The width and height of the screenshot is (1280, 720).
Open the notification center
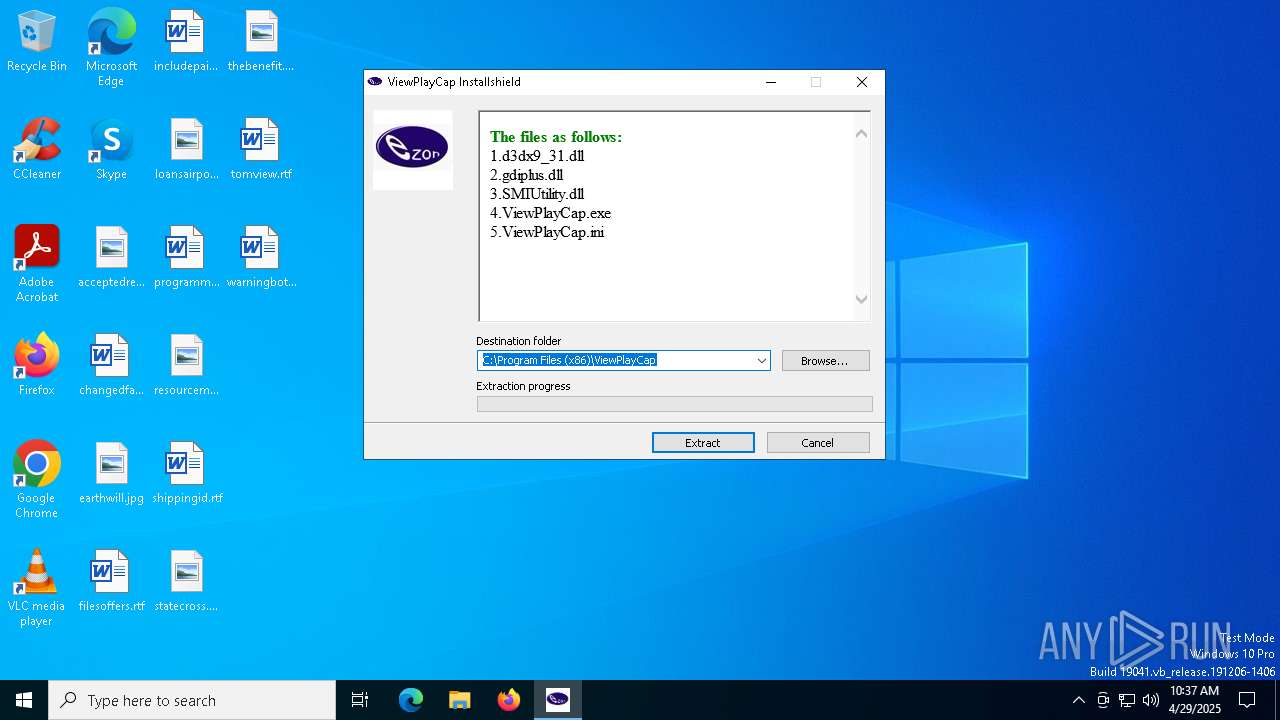point(1247,700)
